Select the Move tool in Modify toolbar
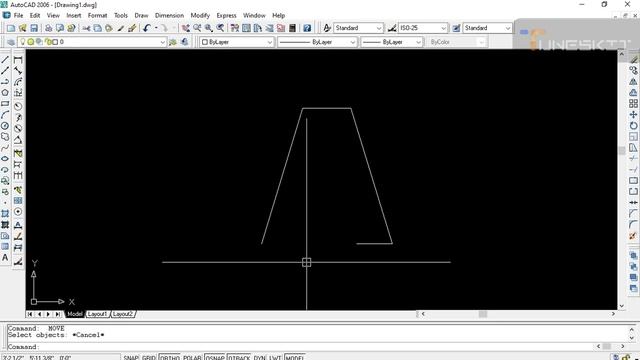This screenshot has width=640, height=360. (633, 115)
